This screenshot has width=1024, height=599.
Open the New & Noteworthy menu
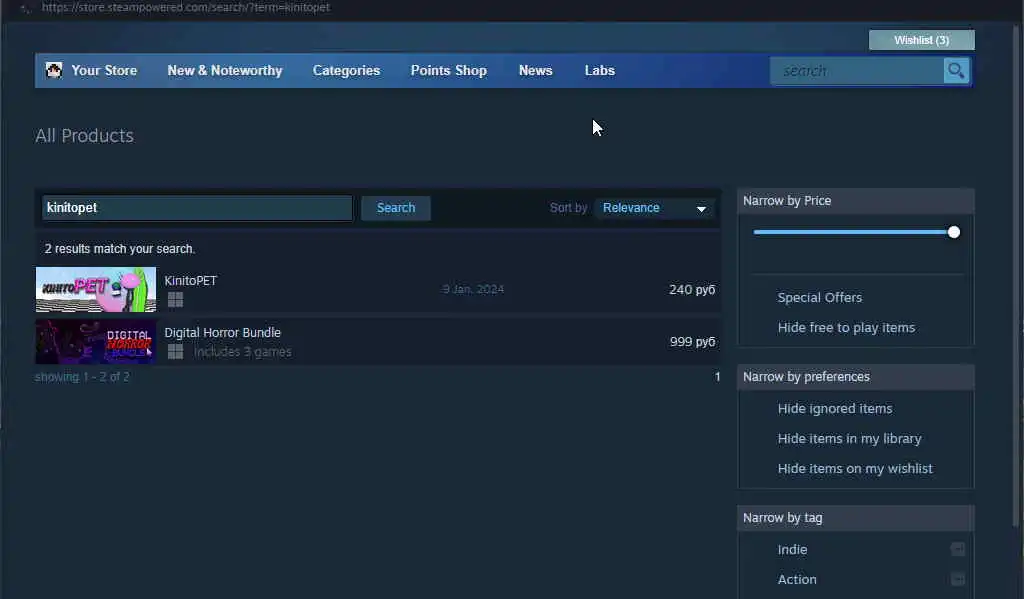pyautogui.click(x=225, y=71)
